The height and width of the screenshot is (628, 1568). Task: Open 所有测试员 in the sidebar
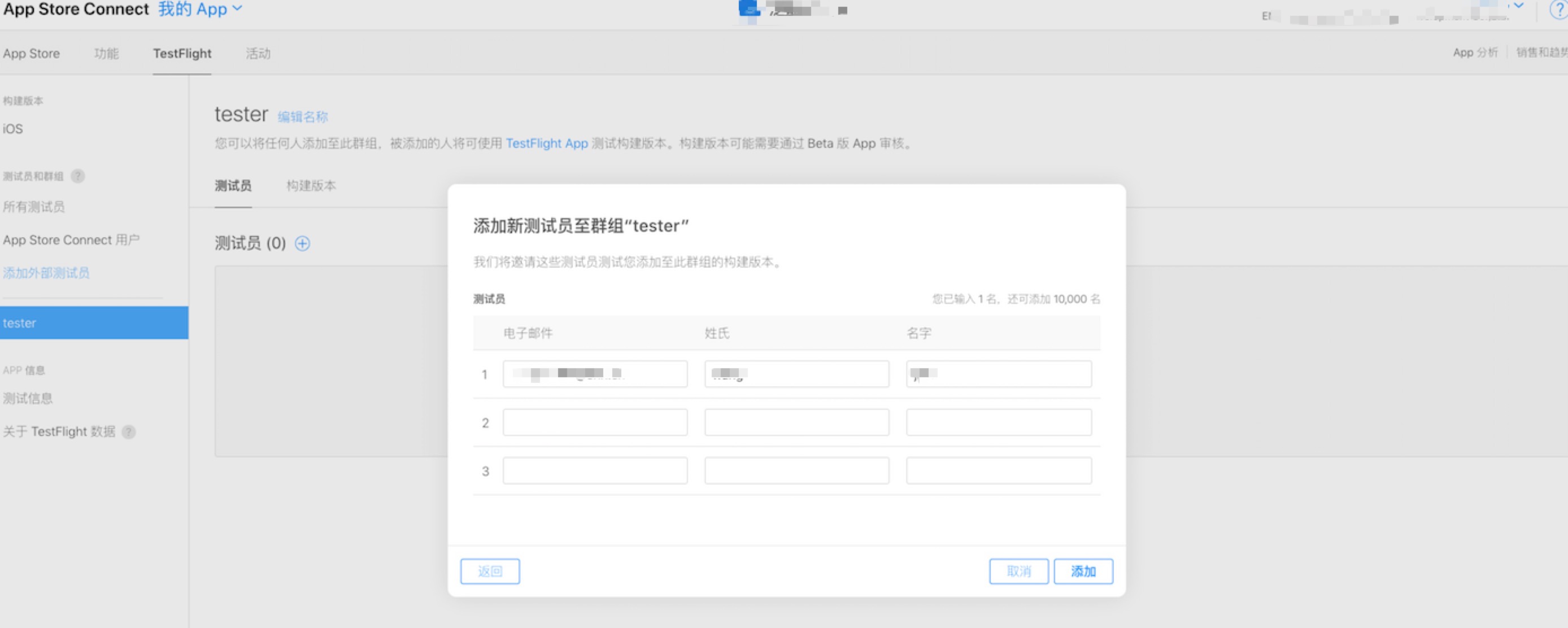point(33,207)
